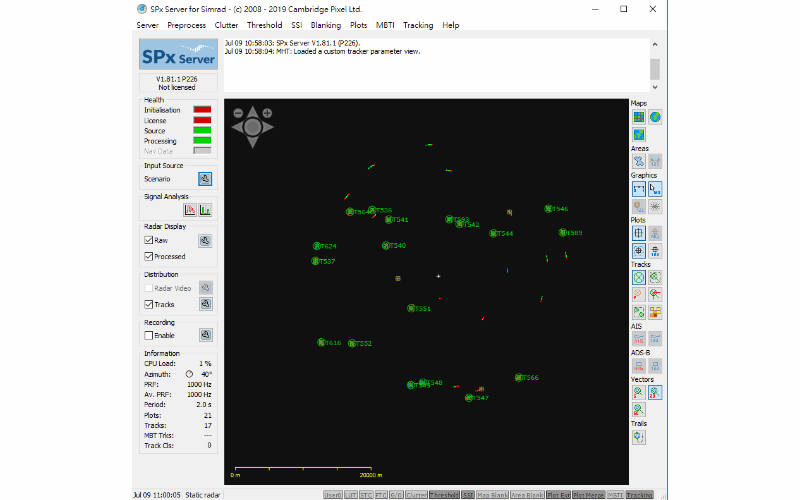Click the grey Nav Data health indicator
The image size is (800, 500).
202,151
